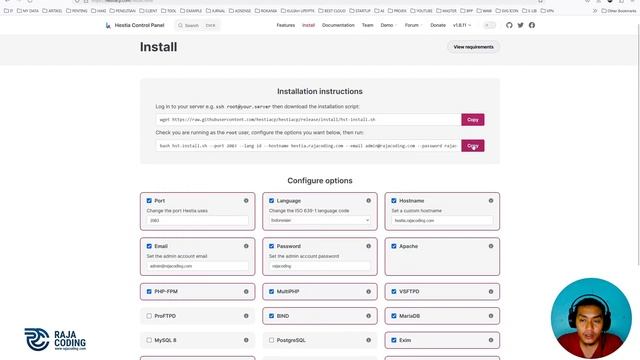The width and height of the screenshot is (640, 360).
Task: Uncheck the Exim checkbox
Action: (394, 340)
